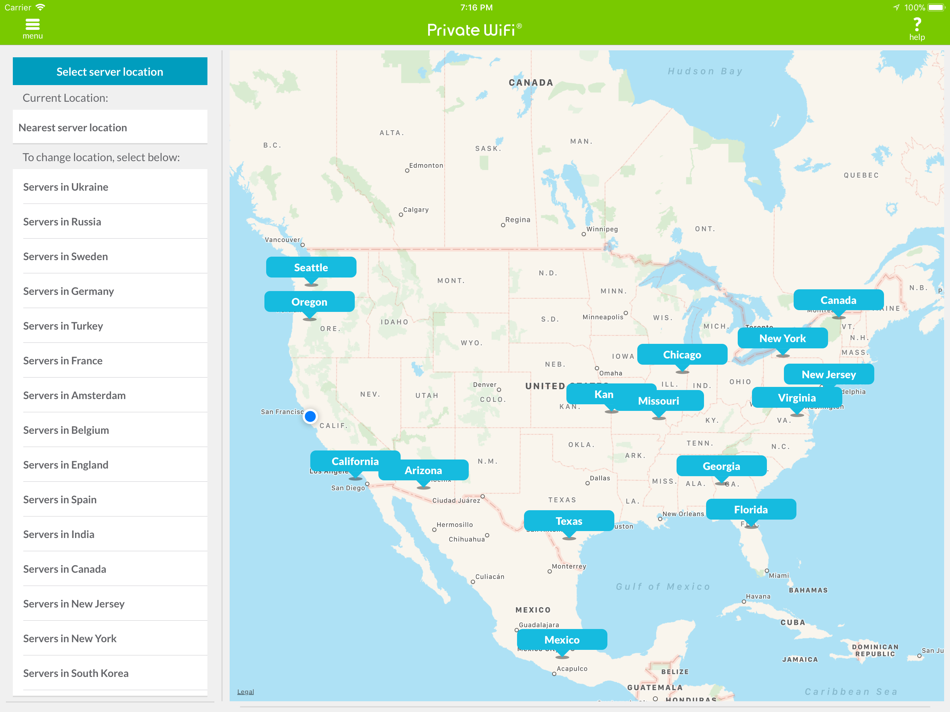Select the Seattle map pin
Image resolution: width=950 pixels, height=712 pixels.
point(311,267)
